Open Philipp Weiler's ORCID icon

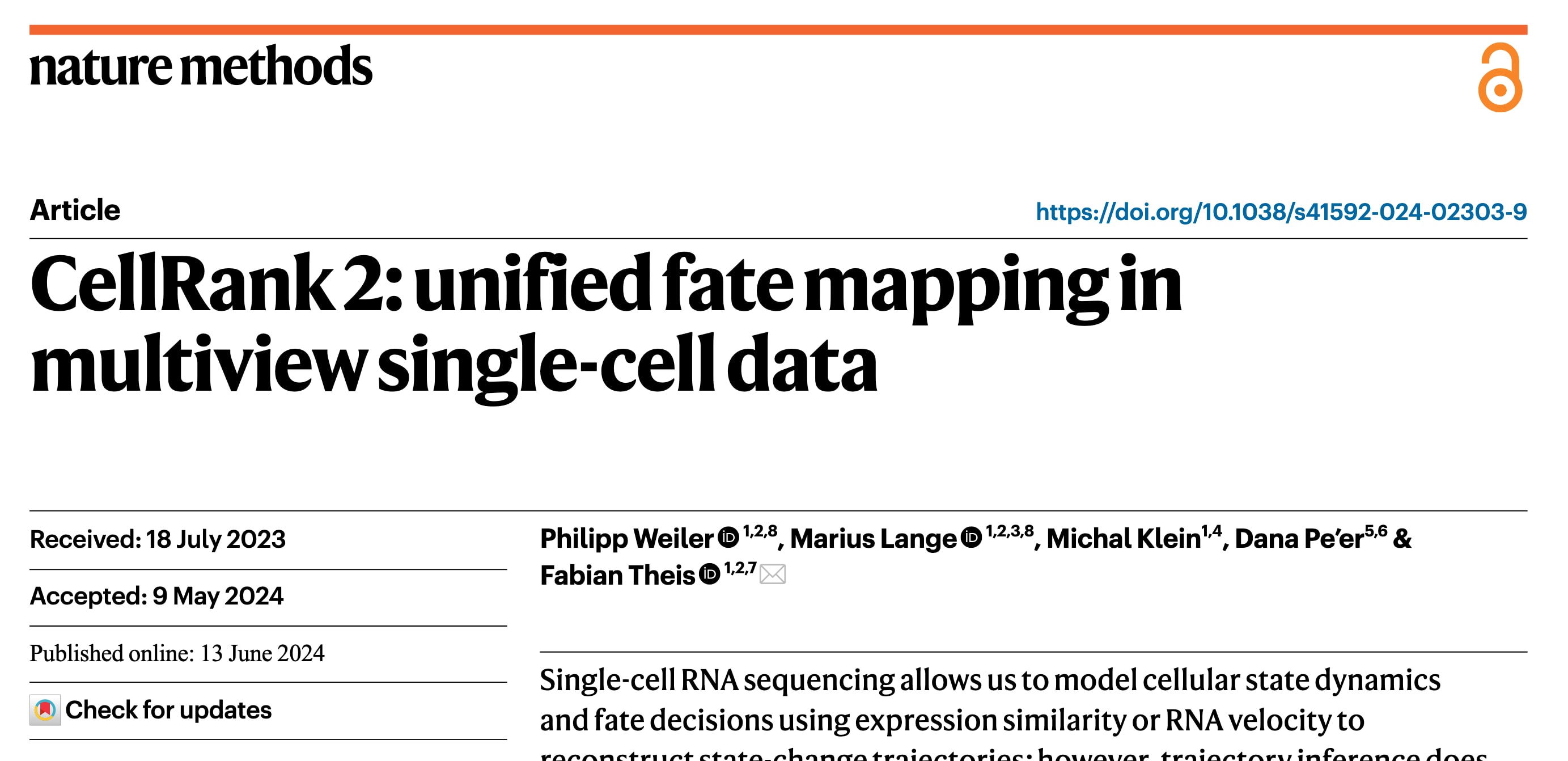pos(728,537)
